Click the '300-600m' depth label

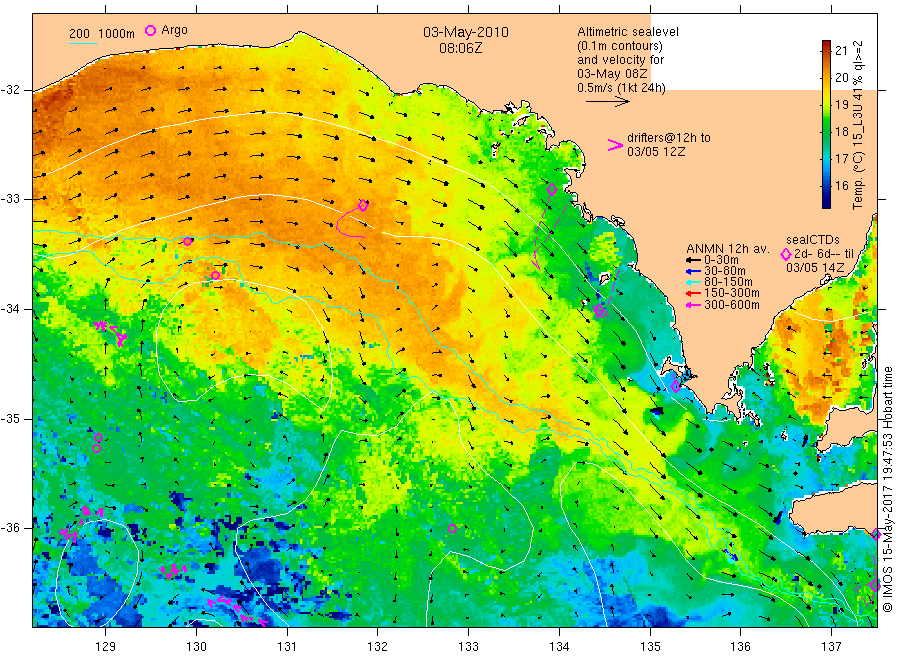[732, 305]
